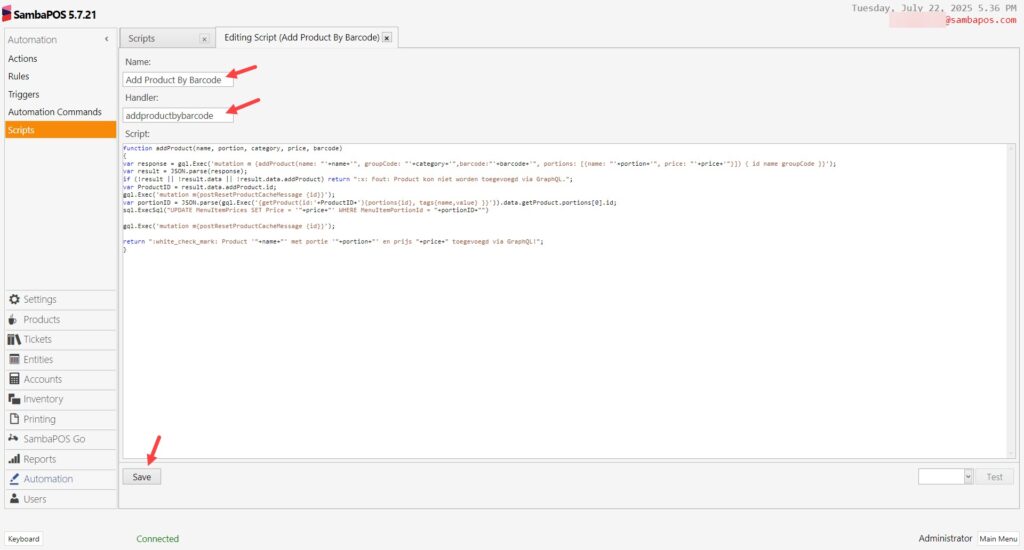Click the script editor vertical scrollbar
The width and height of the screenshot is (1024, 550).
click(1011, 300)
